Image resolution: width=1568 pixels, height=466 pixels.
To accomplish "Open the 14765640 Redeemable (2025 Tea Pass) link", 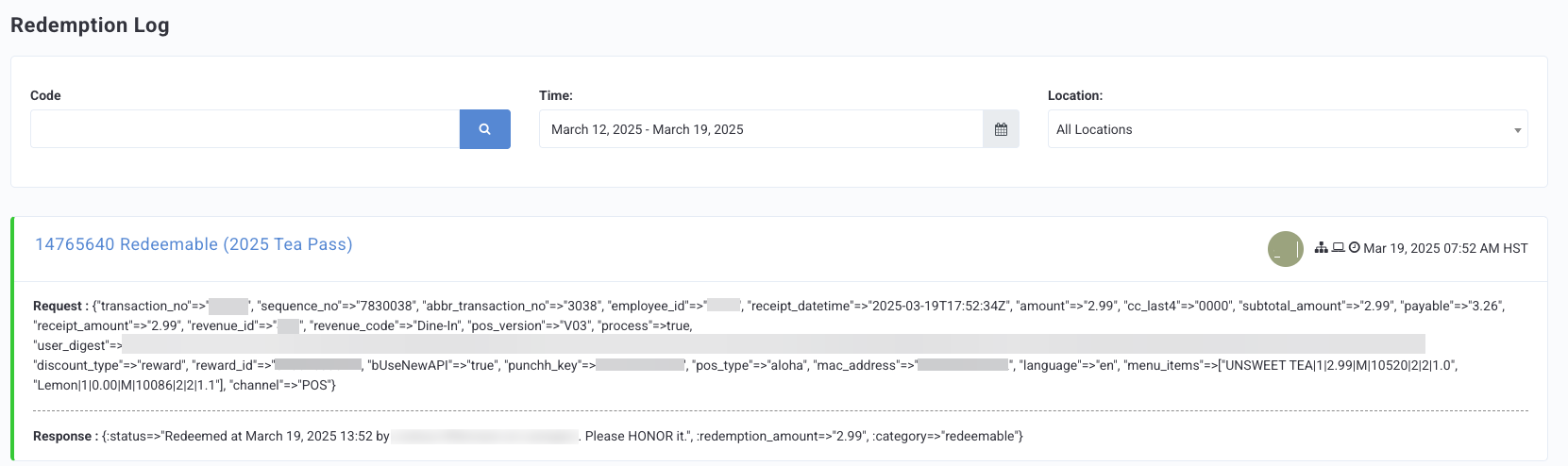I will click(194, 244).
